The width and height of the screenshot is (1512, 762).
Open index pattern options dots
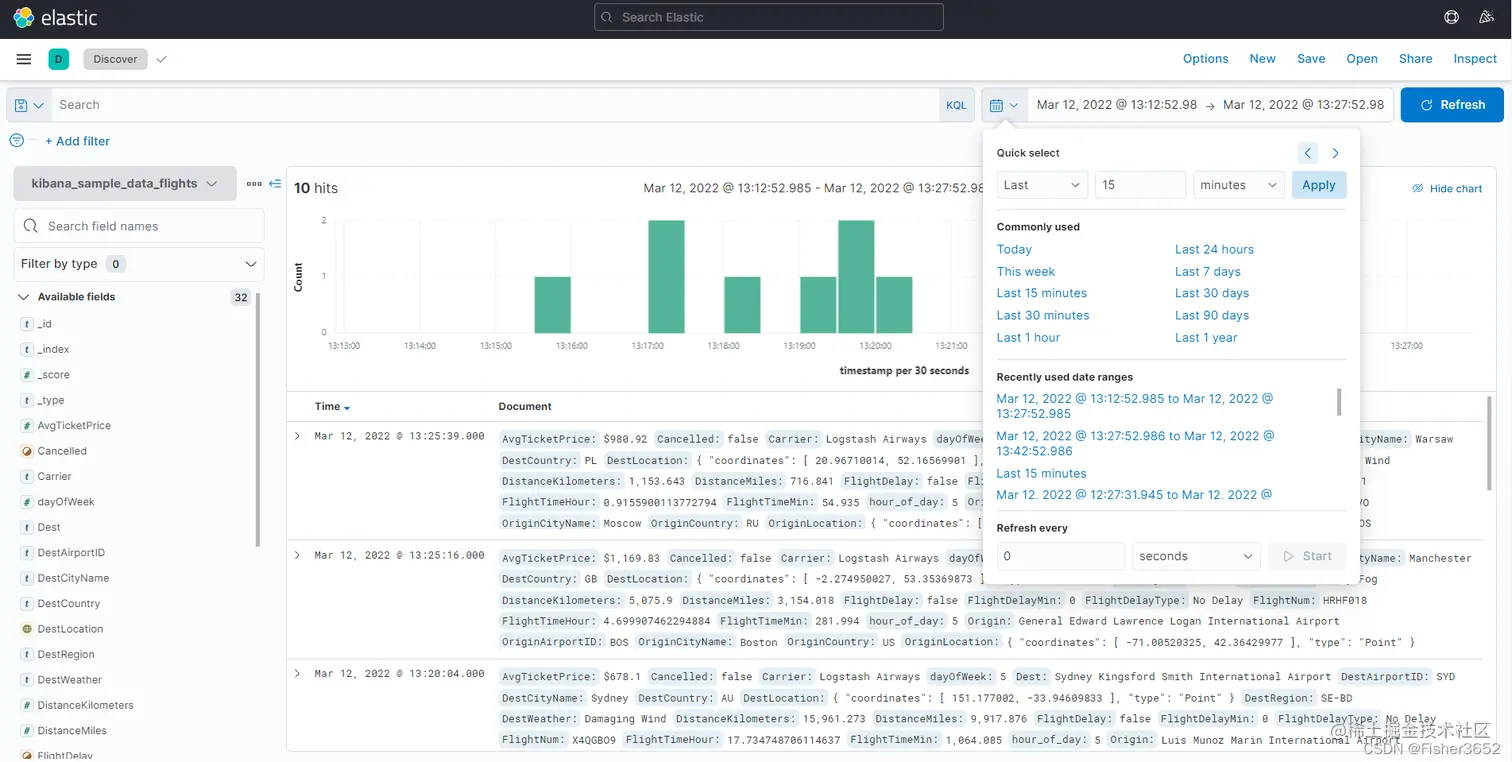pos(254,184)
